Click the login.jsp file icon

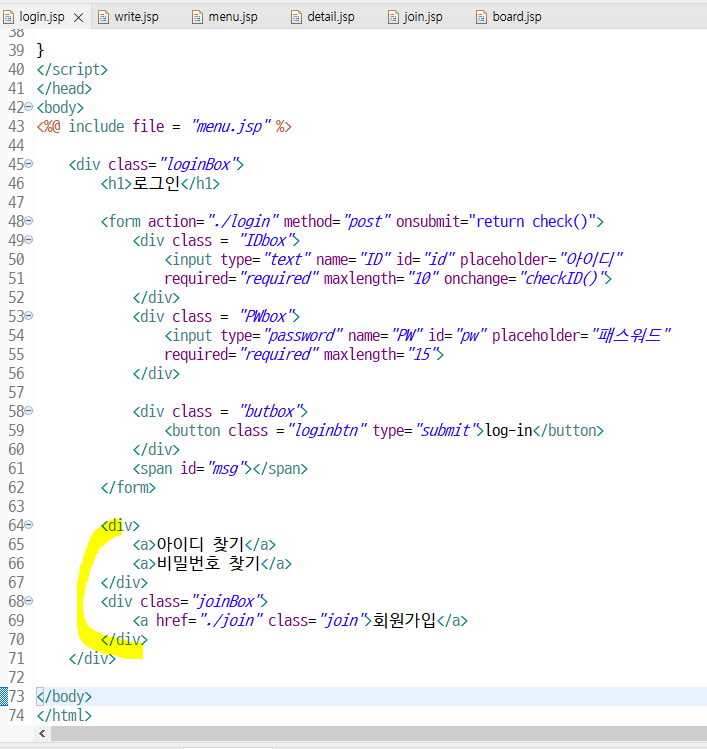pyautogui.click(x=8, y=17)
